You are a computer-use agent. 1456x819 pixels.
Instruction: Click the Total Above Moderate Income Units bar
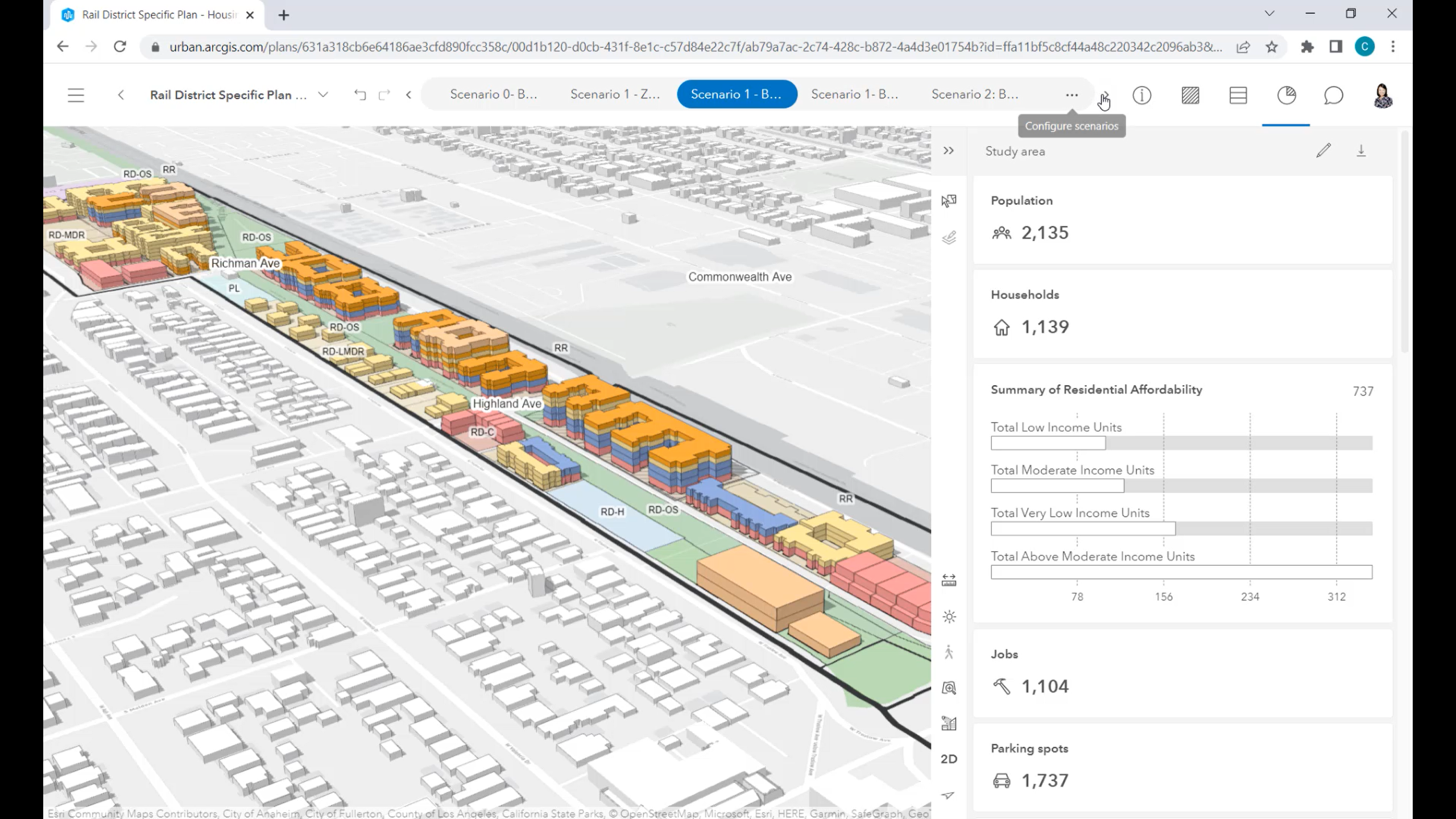click(x=1181, y=572)
